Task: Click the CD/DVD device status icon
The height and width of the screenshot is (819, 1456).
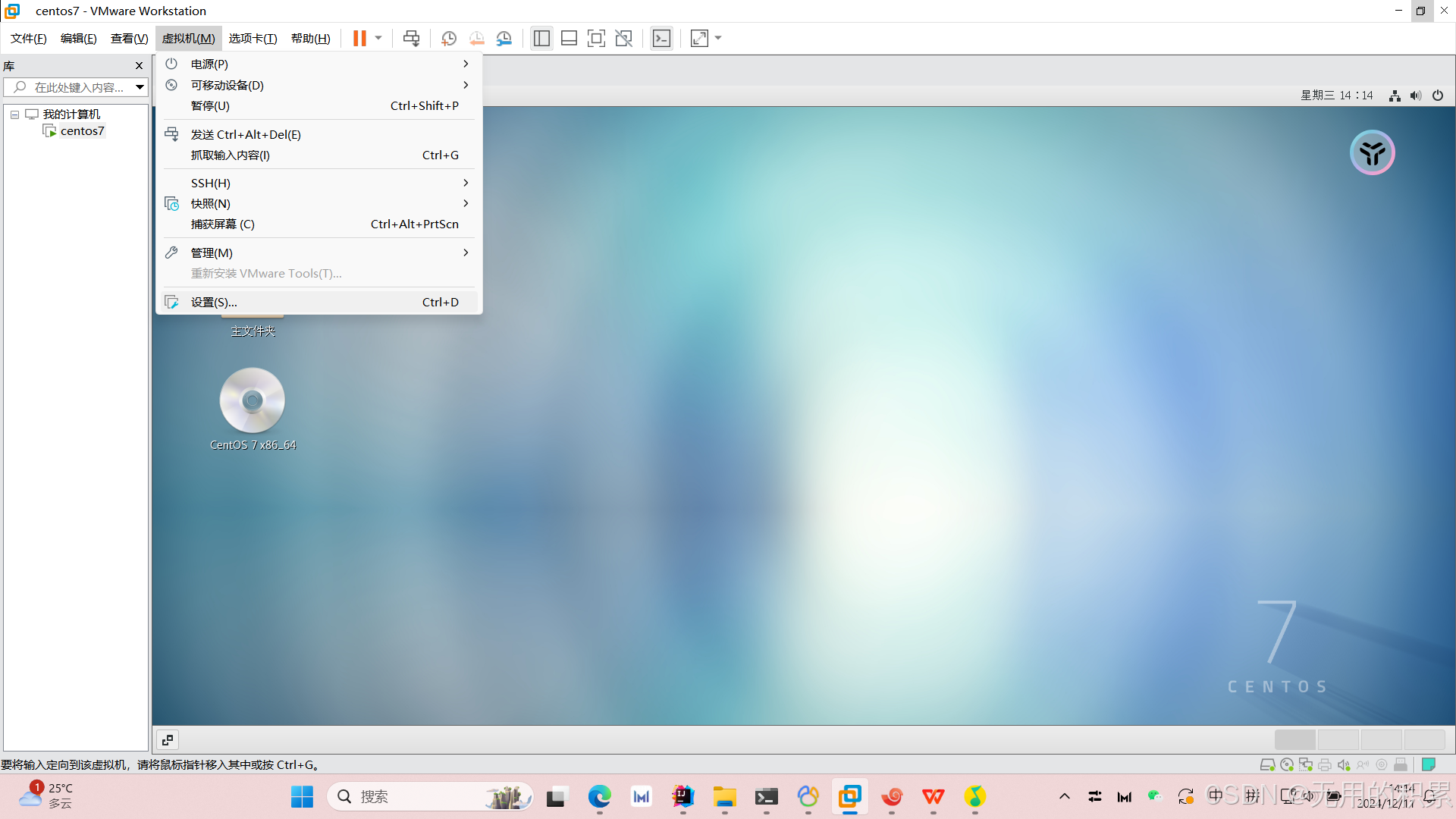Action: 1287,764
